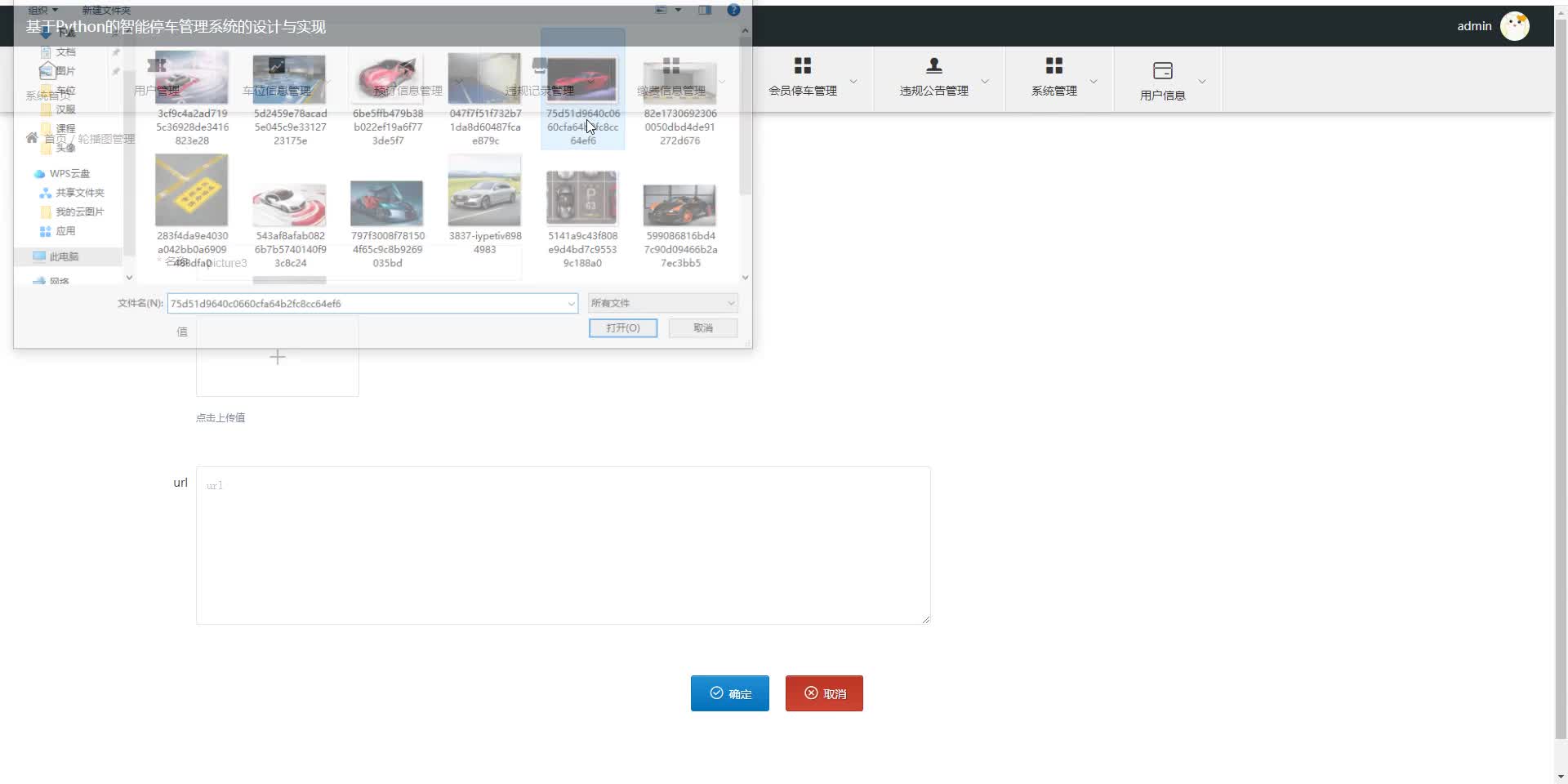Click the red 取消 button
The width and height of the screenshot is (1568, 784).
tap(824, 693)
